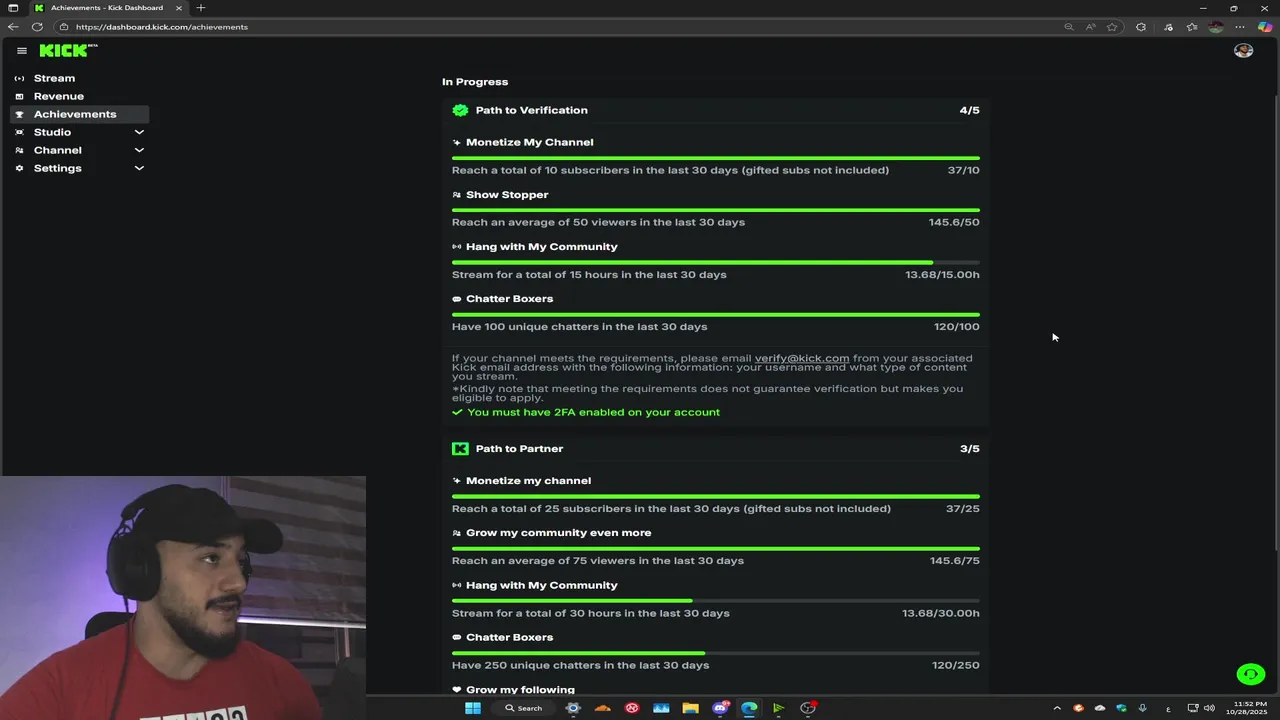Open the browser extensions puzzle icon

click(x=1141, y=27)
